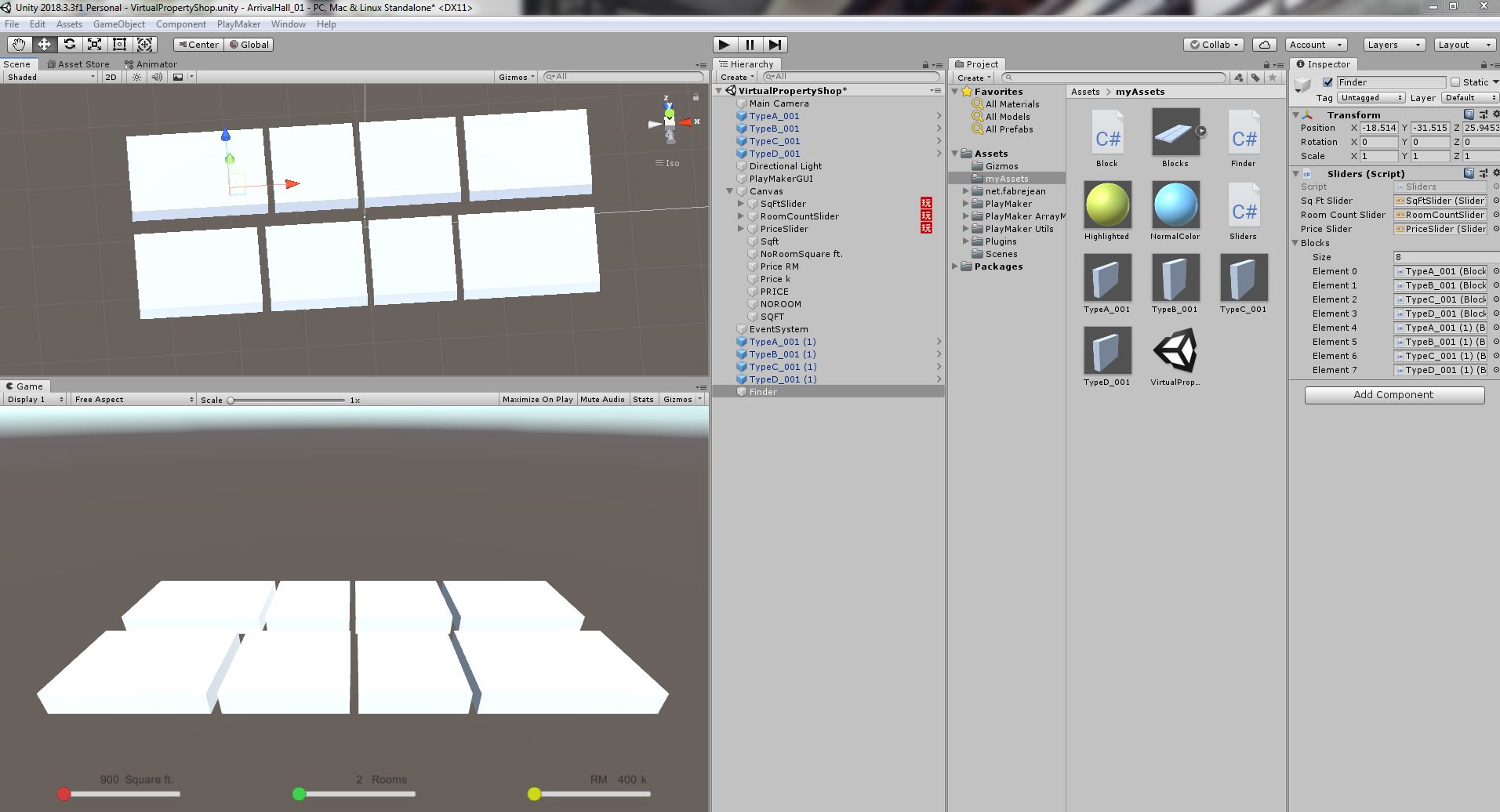
Task: Click favorite star icon in Project toolbar
Action: (x=1273, y=78)
